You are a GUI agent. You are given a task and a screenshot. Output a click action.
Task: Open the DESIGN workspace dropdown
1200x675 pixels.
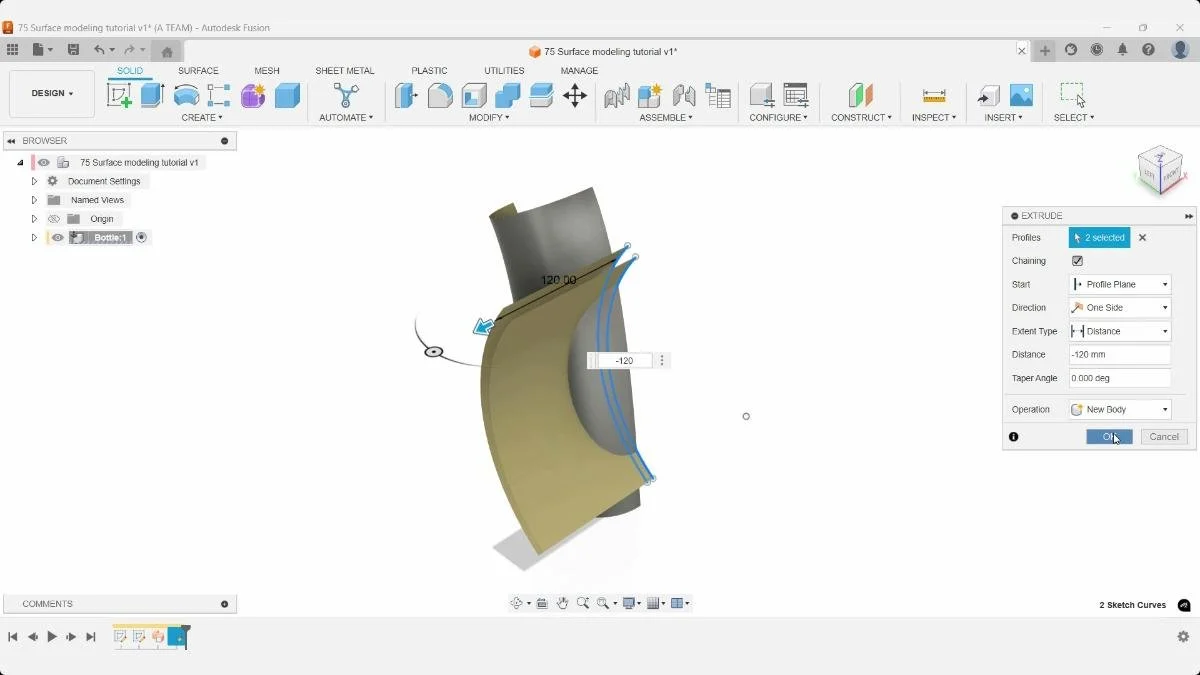[52, 94]
